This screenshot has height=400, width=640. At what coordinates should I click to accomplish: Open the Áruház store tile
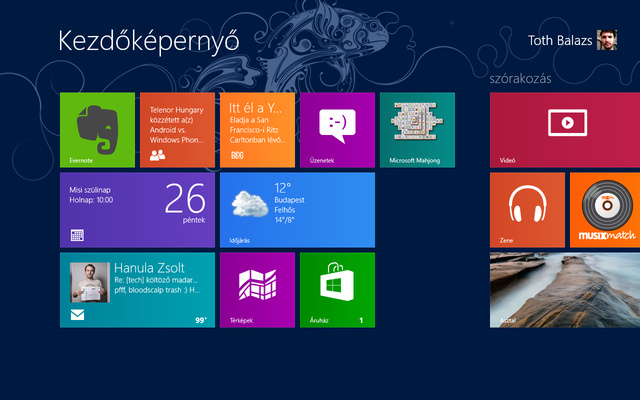pyautogui.click(x=337, y=290)
